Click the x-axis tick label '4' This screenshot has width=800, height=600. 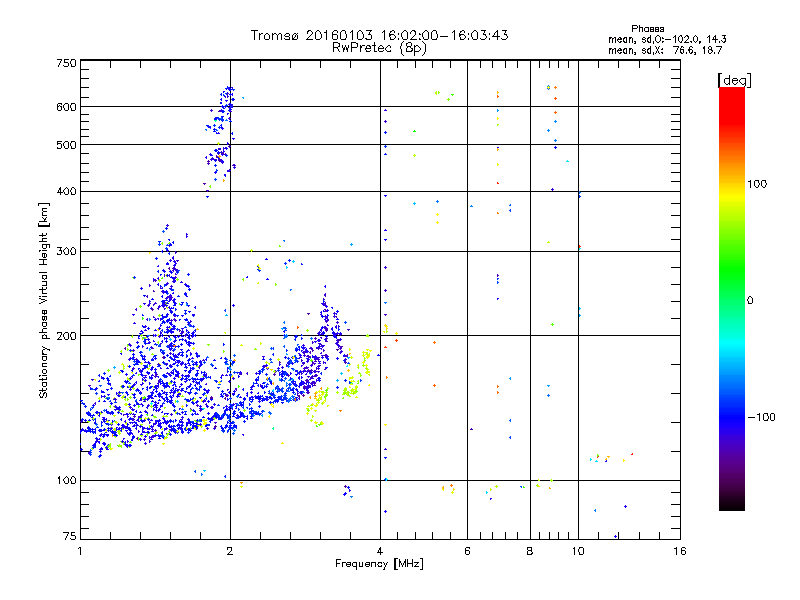coord(380,551)
